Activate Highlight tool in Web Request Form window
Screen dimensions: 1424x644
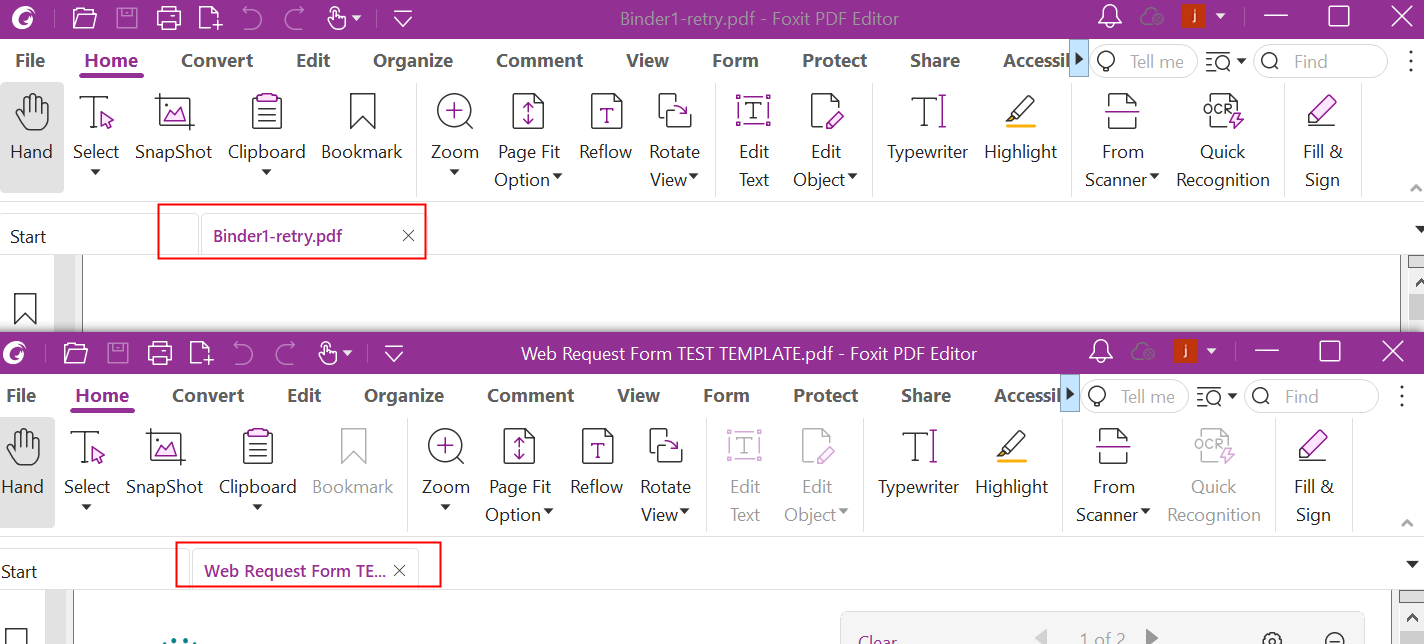click(1011, 463)
